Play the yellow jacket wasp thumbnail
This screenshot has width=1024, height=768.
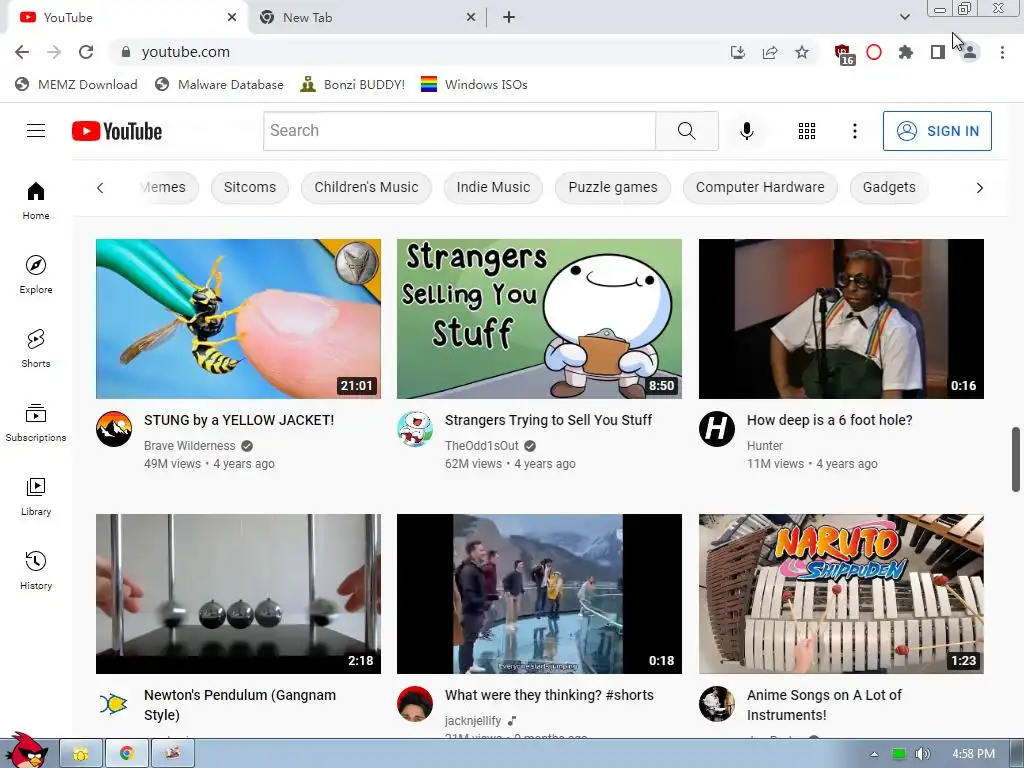(x=238, y=319)
